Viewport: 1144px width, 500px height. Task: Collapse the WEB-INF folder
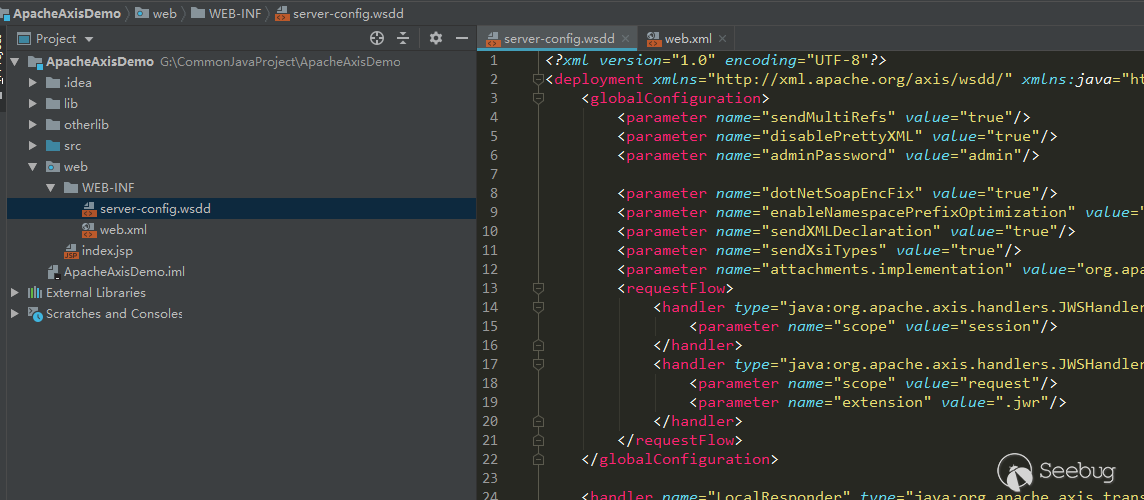click(51, 188)
